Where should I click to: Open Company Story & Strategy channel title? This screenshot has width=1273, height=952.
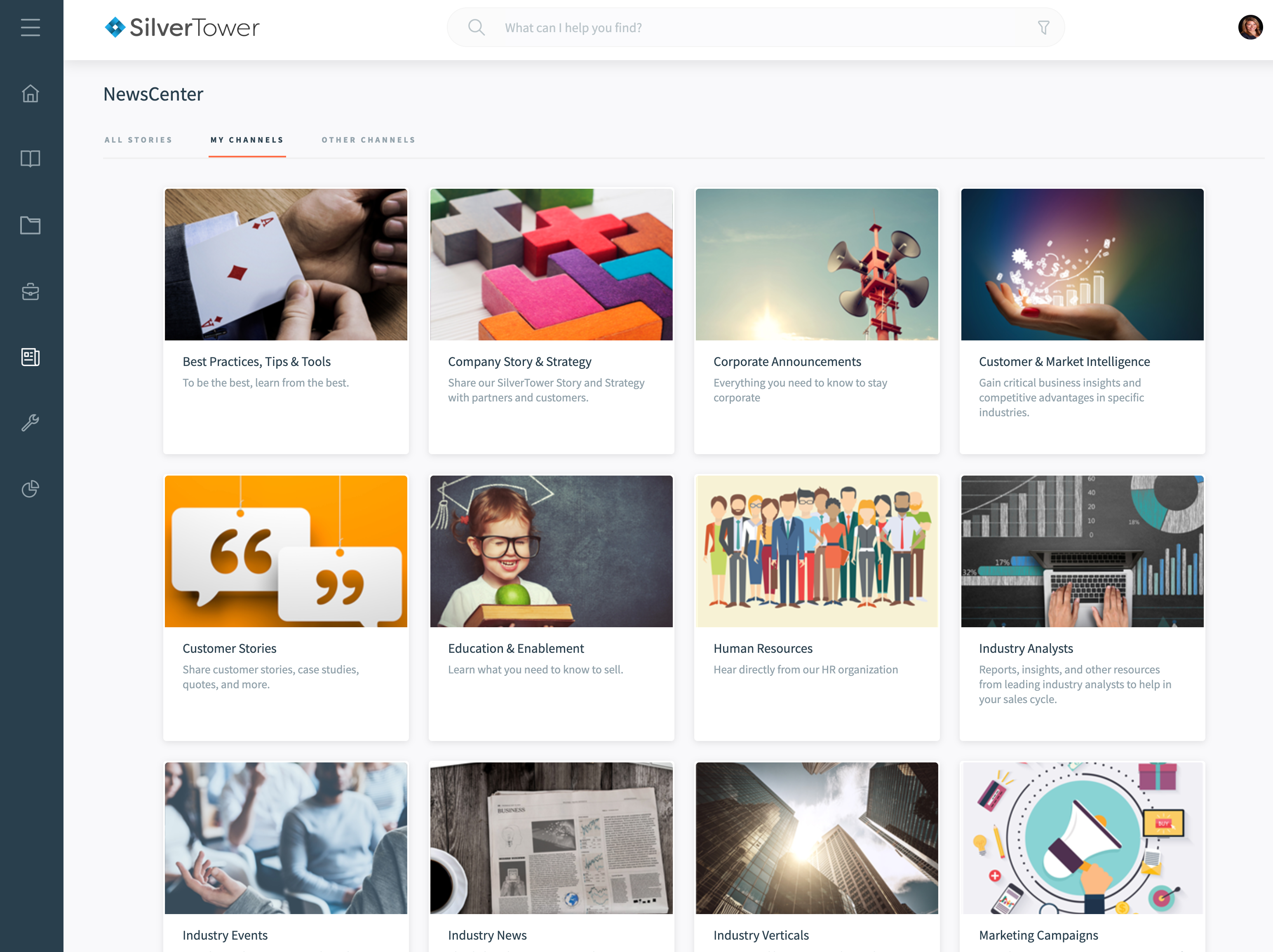click(520, 361)
